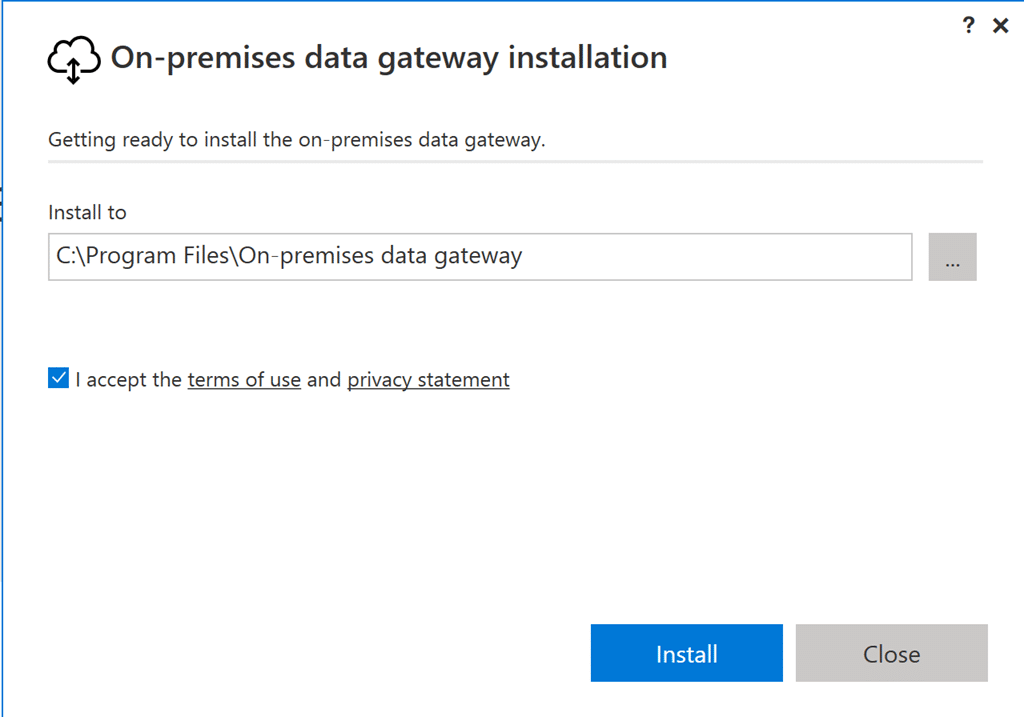This screenshot has height=717, width=1024.
Task: Uncheck the accept terms checkbox
Action: click(58, 379)
